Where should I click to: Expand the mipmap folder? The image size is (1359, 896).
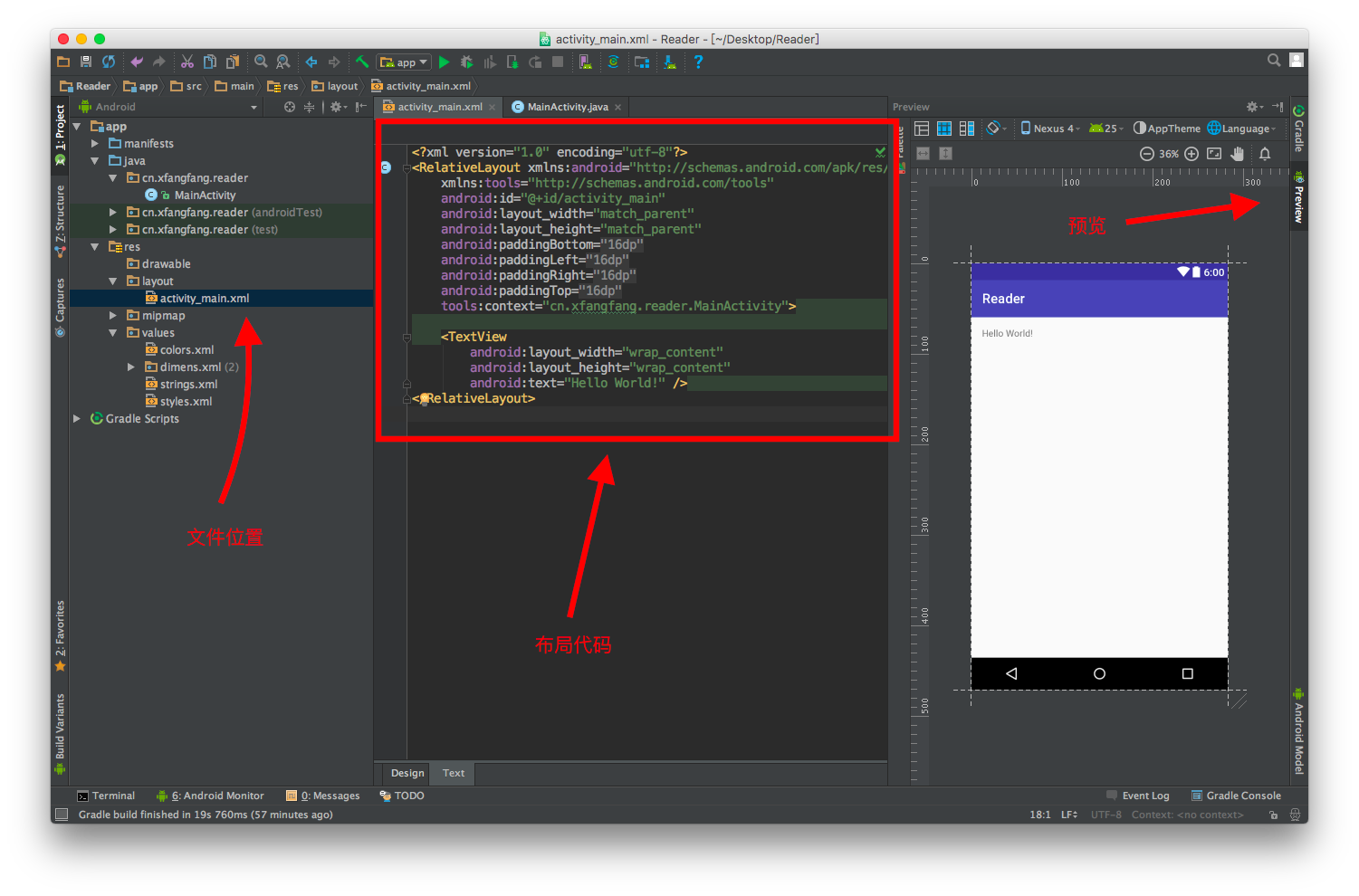[x=113, y=315]
